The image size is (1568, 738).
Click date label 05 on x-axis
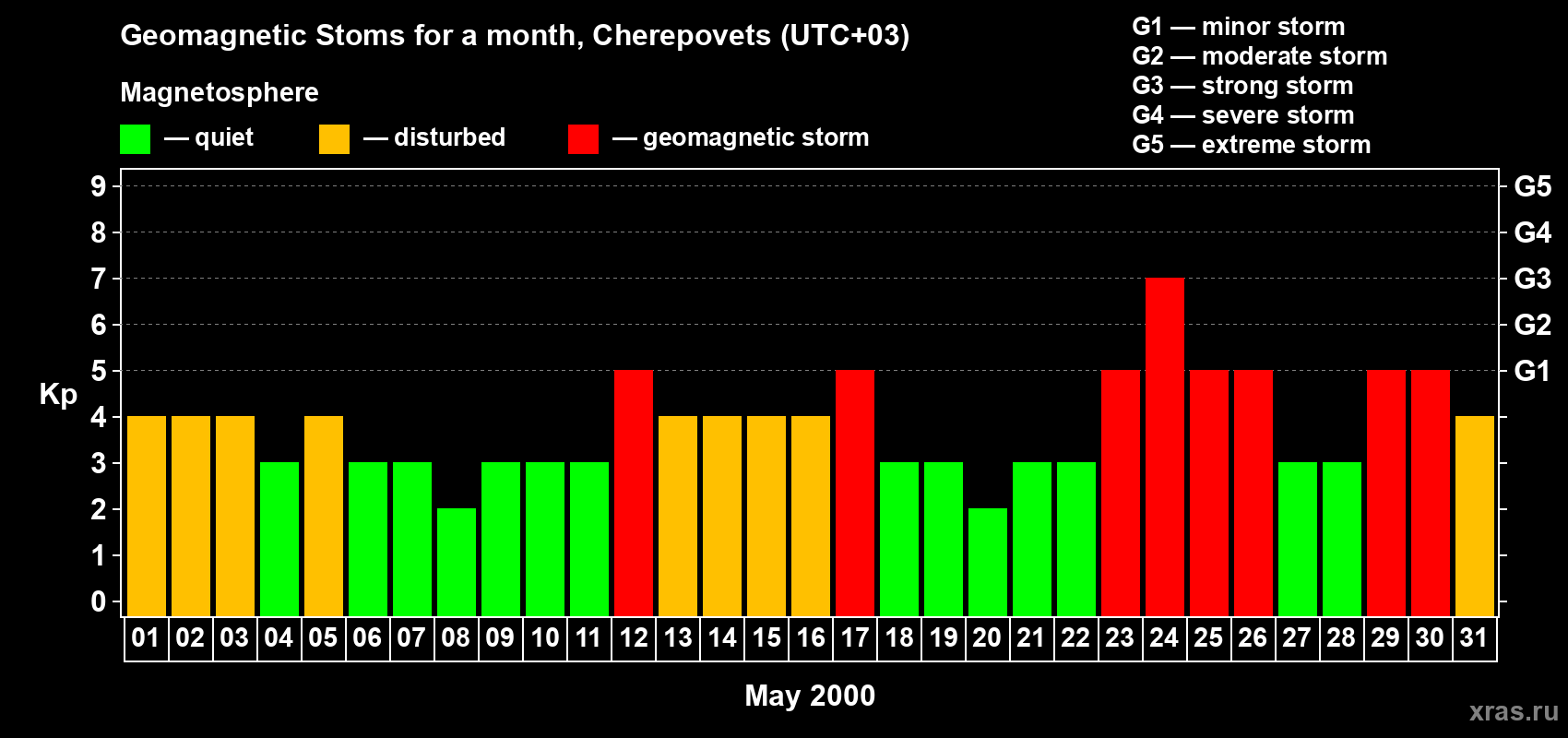(323, 638)
